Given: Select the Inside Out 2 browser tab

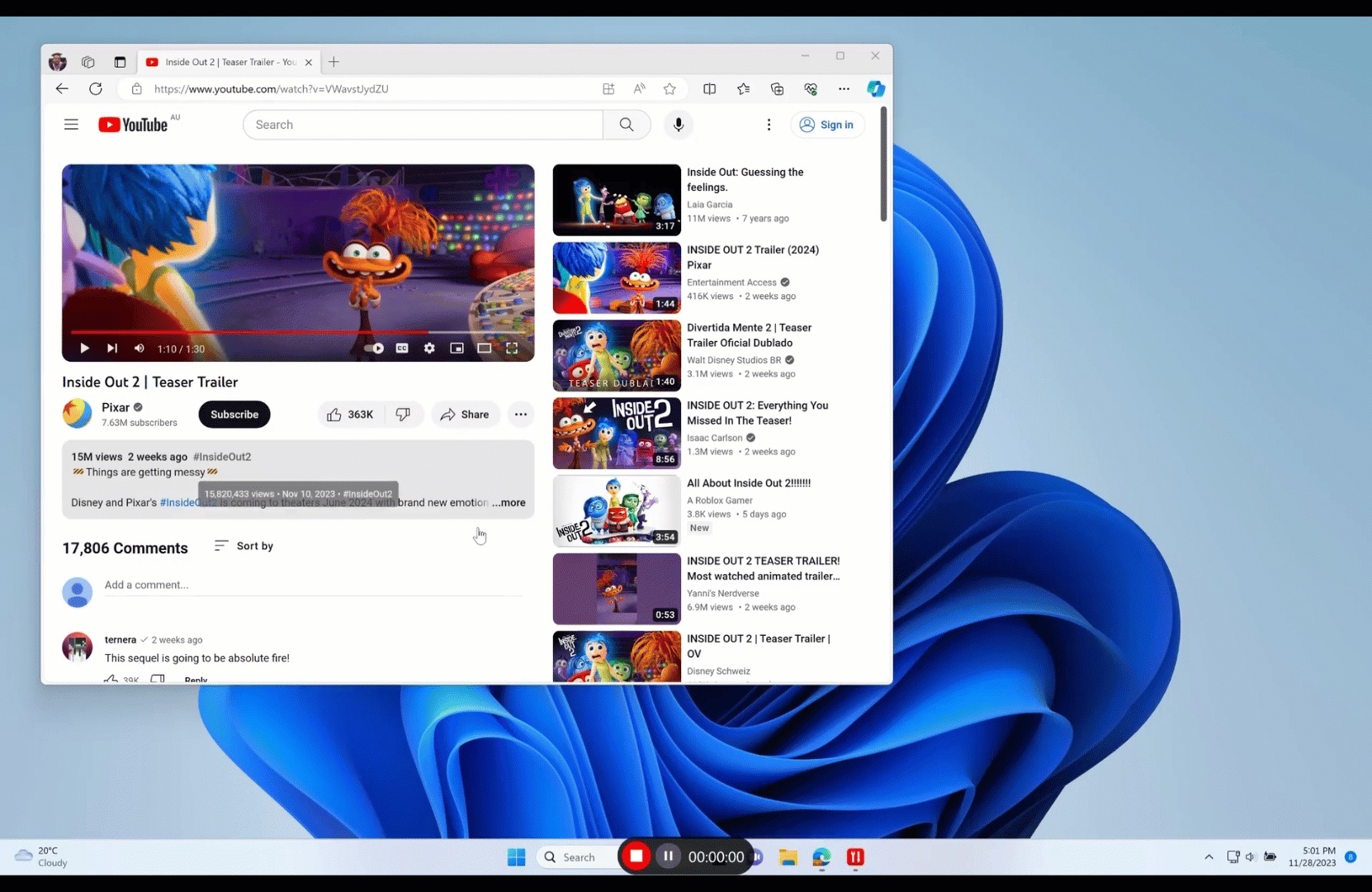Looking at the screenshot, I should coord(223,62).
